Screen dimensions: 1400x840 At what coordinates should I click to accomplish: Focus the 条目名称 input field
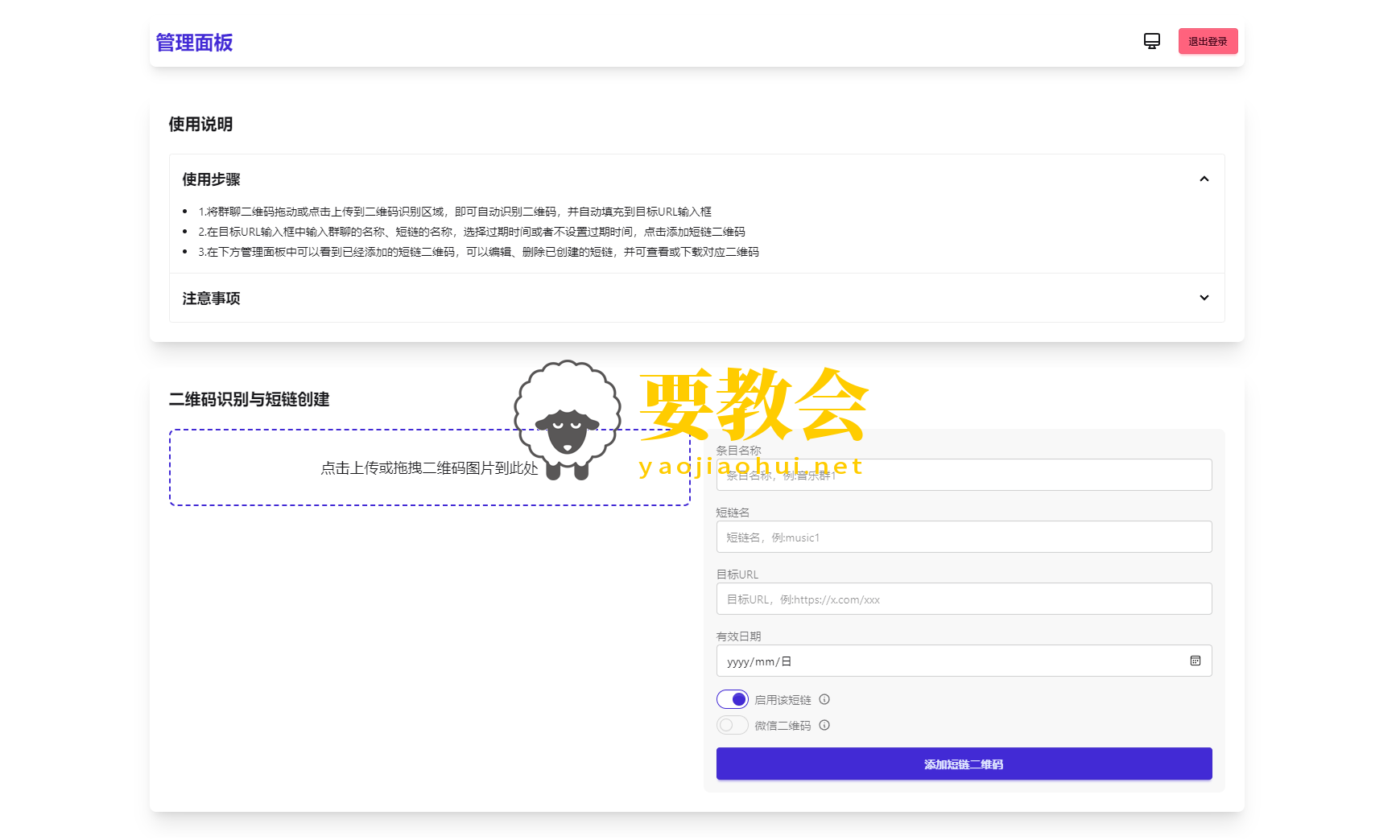click(x=964, y=475)
